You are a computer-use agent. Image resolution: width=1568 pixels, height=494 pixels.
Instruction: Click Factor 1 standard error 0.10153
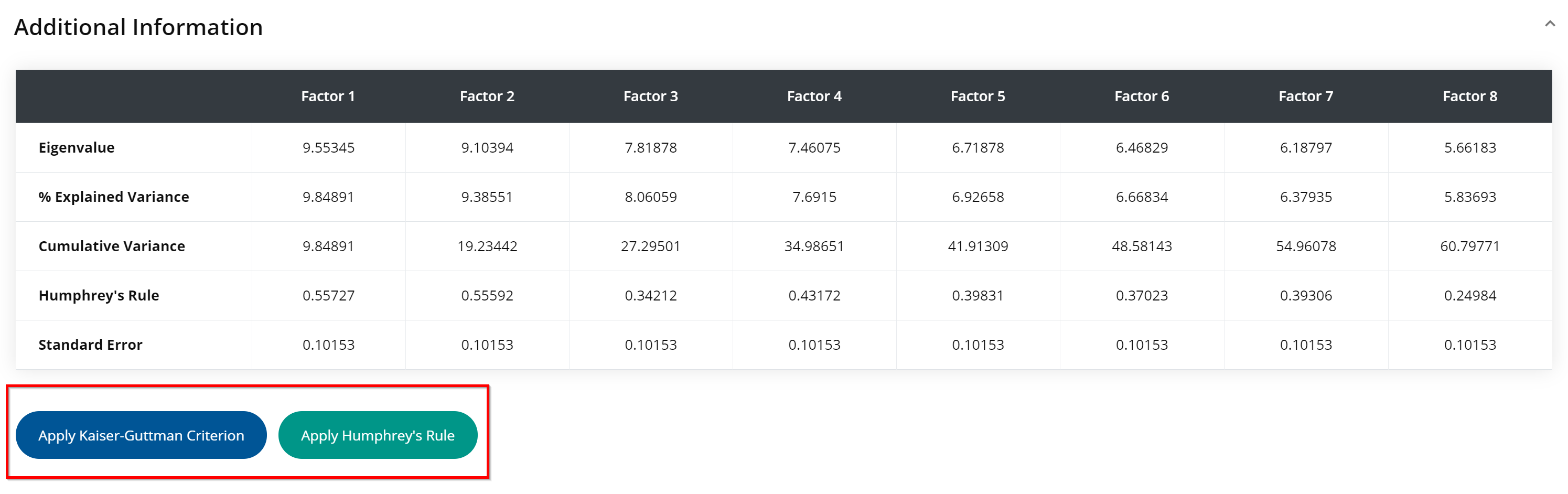(328, 345)
